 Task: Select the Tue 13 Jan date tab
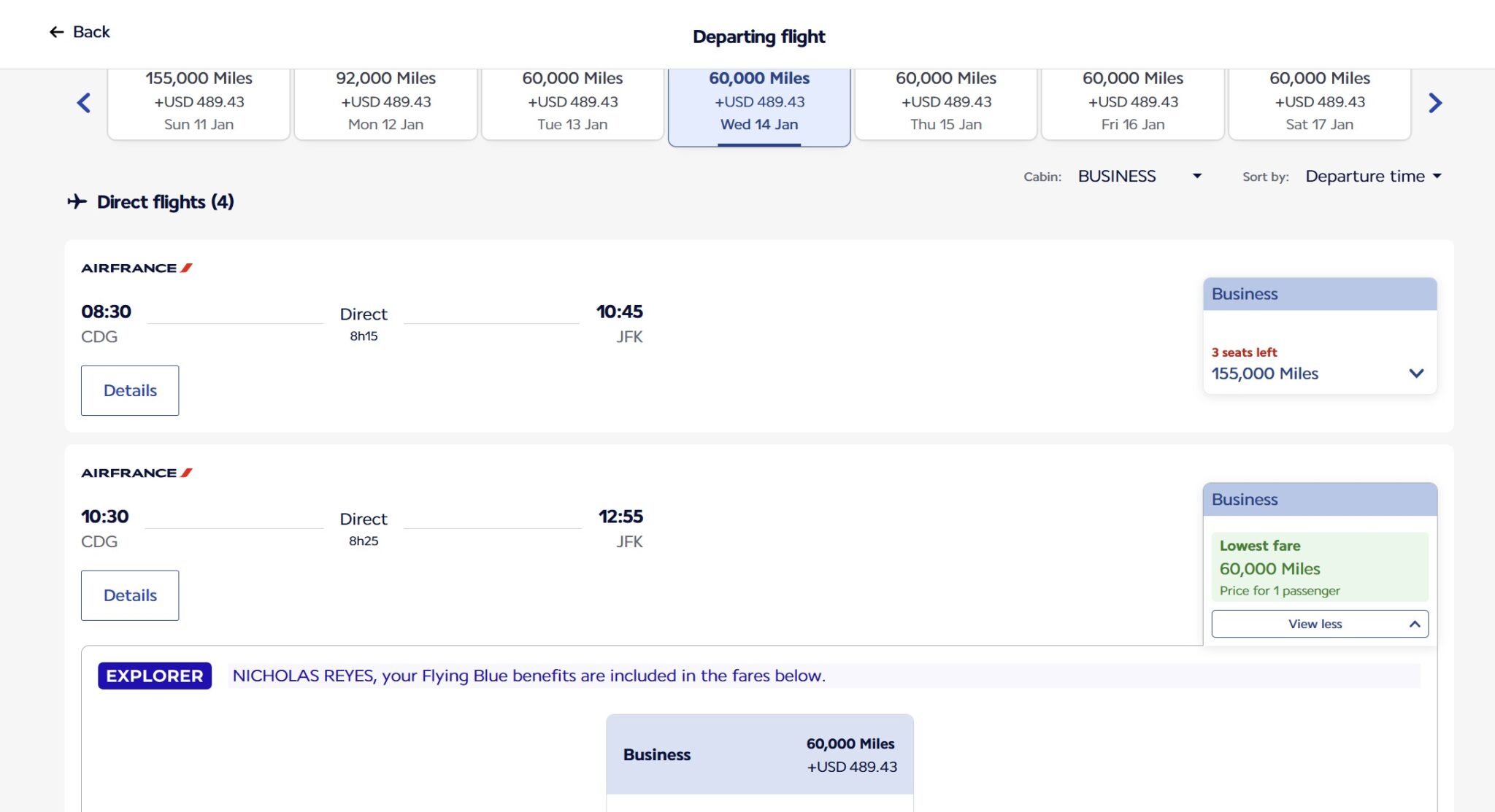pyautogui.click(x=572, y=102)
